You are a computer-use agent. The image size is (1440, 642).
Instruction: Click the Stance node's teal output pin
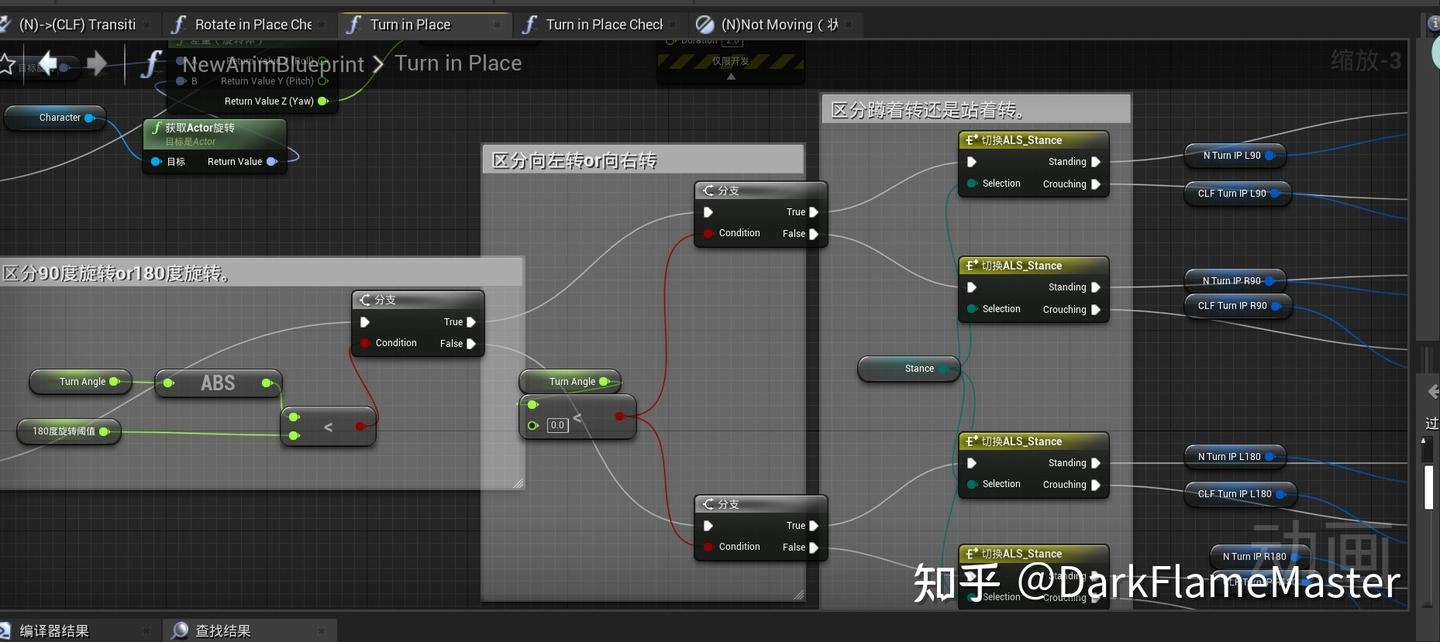(x=942, y=369)
